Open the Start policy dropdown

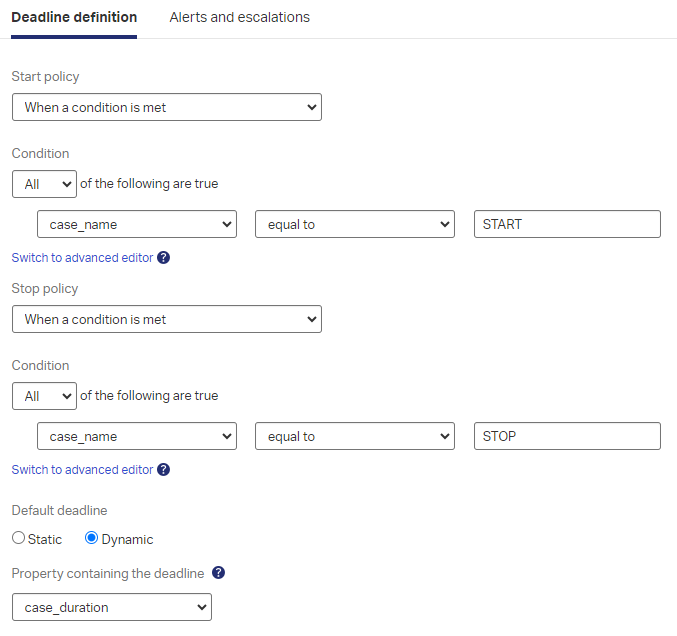(167, 107)
